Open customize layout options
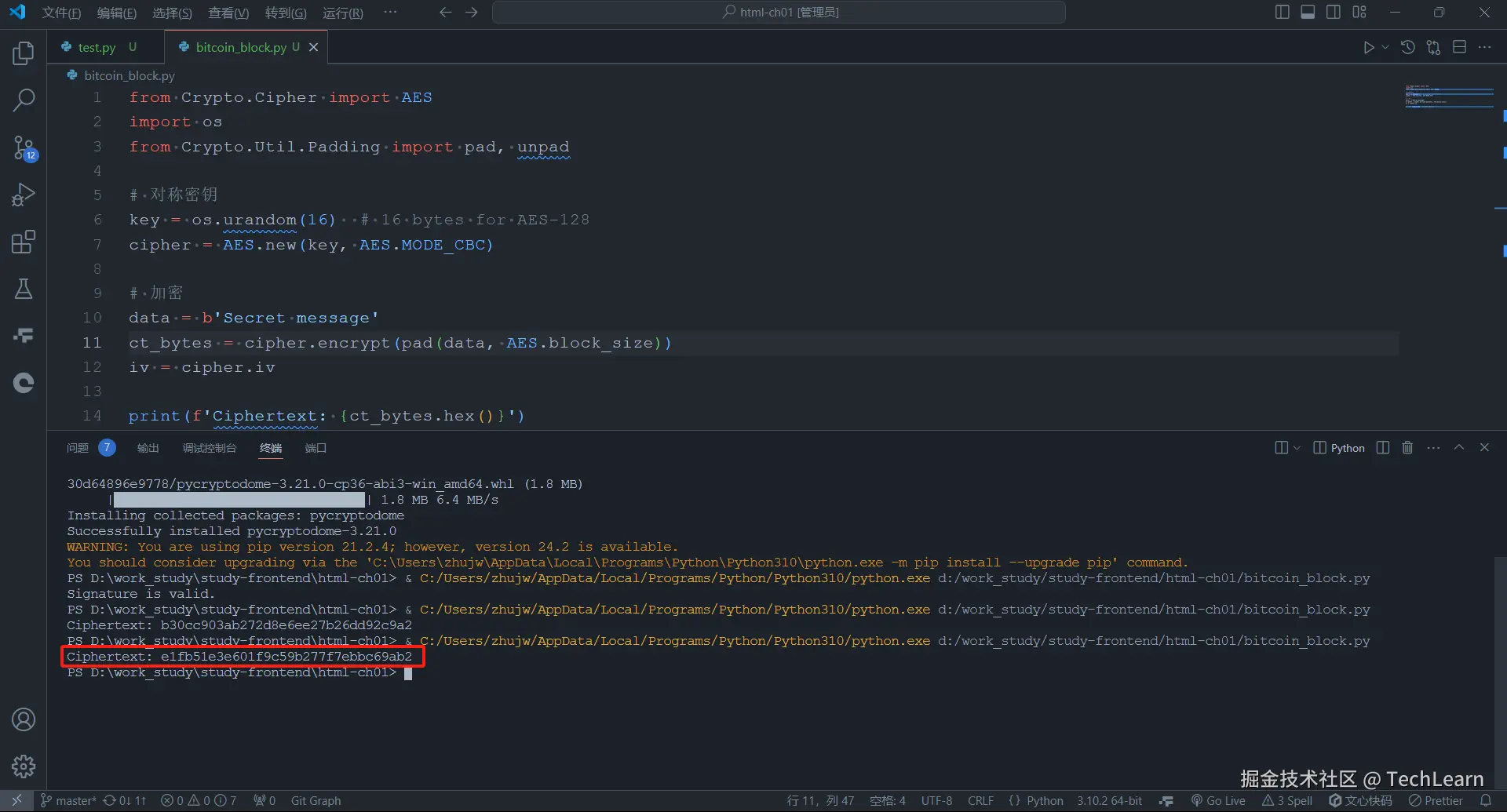The height and width of the screenshot is (812, 1507). coord(1359,13)
